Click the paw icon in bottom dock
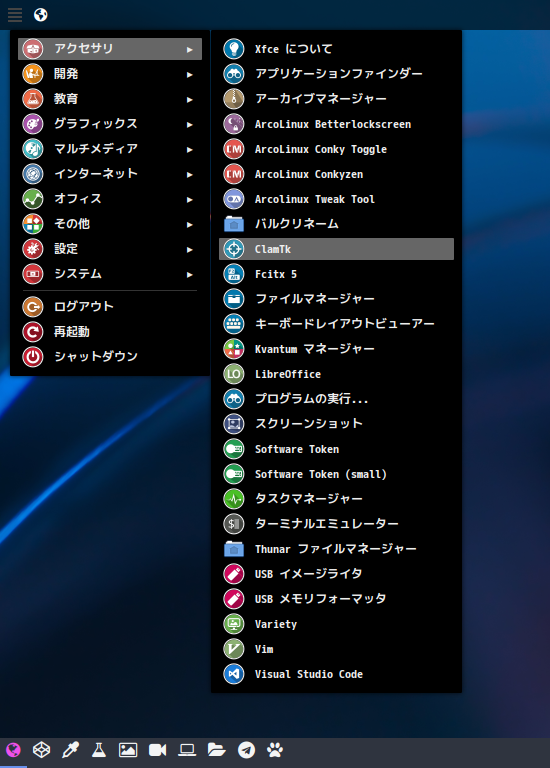The height and width of the screenshot is (768, 550). point(275,750)
